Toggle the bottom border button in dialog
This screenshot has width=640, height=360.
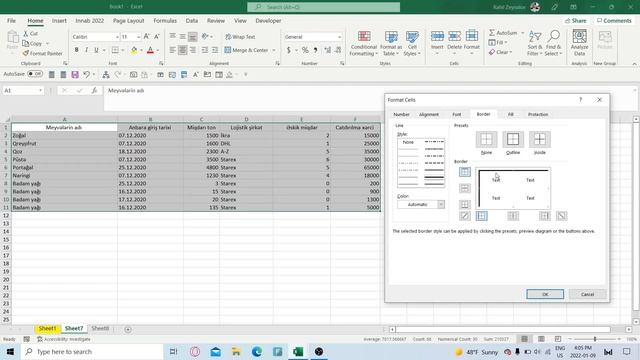click(x=464, y=204)
